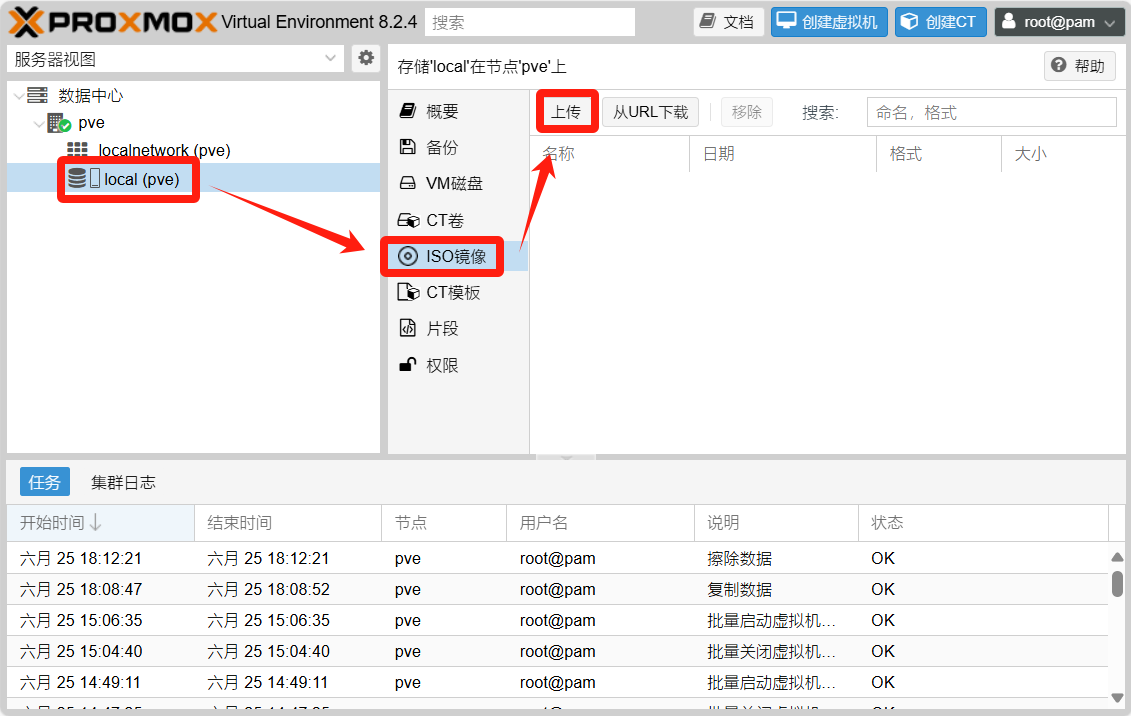Click the 从URL下载 button
The image size is (1131, 716).
(650, 112)
